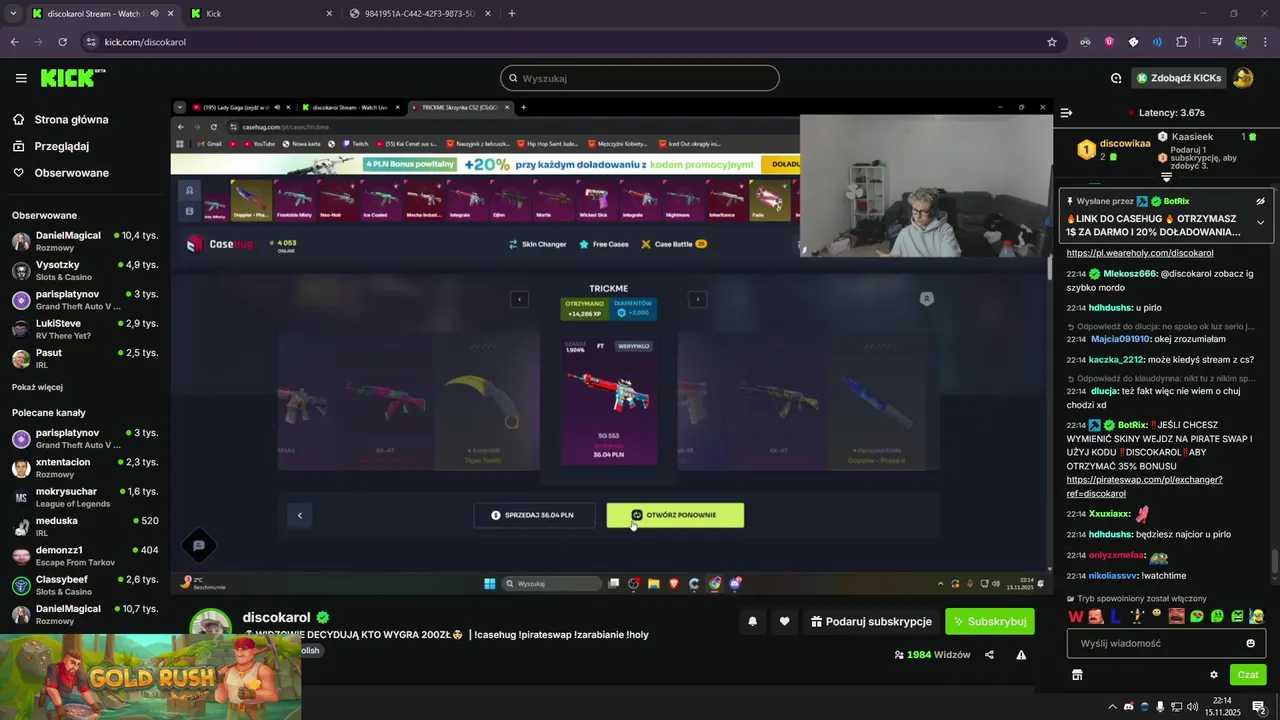Open the chat settings gear
1280x720 pixels.
[1214, 675]
